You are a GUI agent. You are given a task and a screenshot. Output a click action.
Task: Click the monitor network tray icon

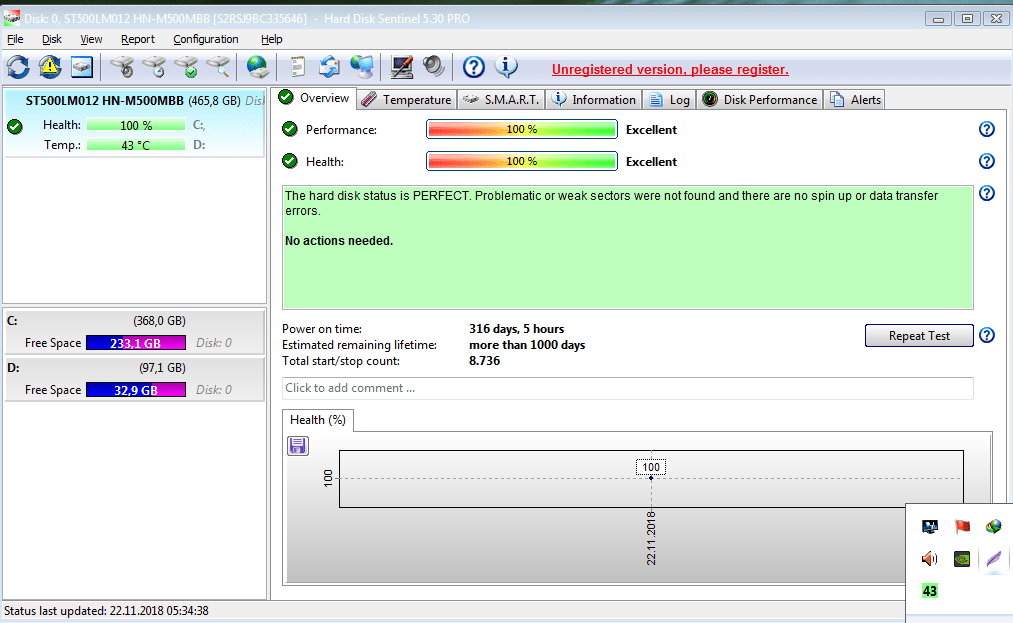click(x=930, y=527)
